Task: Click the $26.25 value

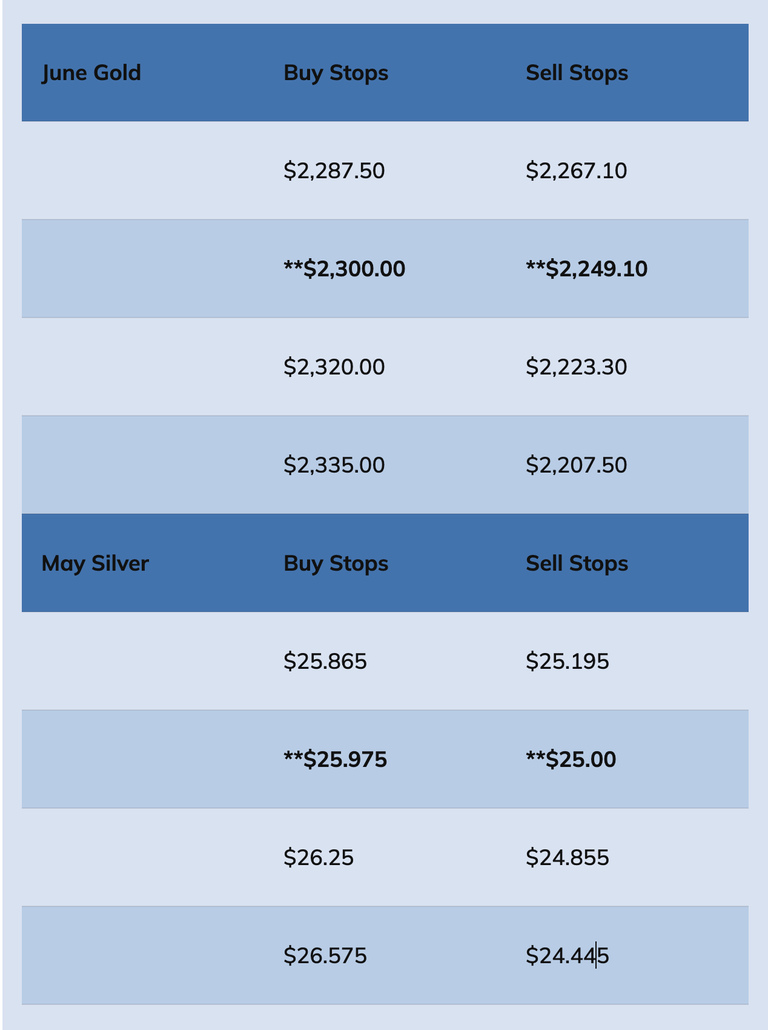Action: (319, 857)
